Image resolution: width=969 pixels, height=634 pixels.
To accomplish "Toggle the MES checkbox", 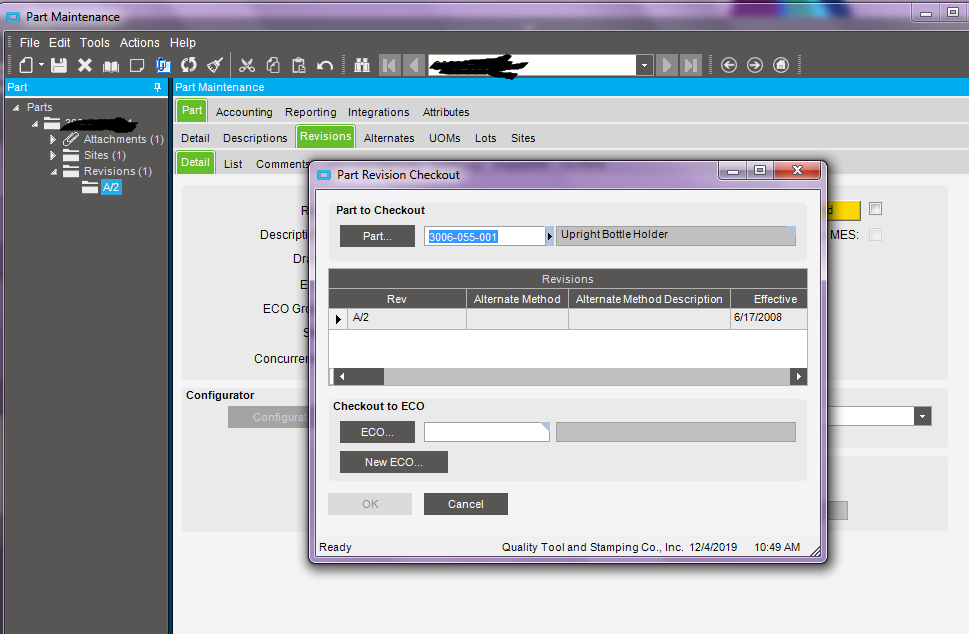I will click(875, 235).
